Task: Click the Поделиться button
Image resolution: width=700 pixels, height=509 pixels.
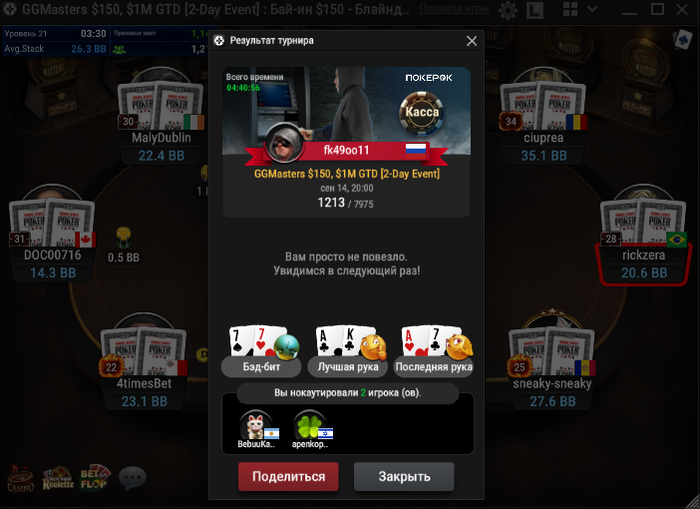Action: 288,476
